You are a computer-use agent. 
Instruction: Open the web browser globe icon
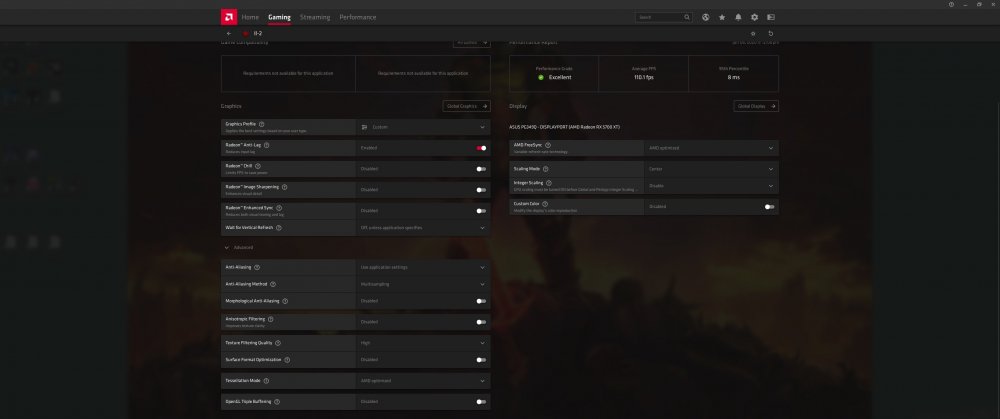tap(705, 17)
